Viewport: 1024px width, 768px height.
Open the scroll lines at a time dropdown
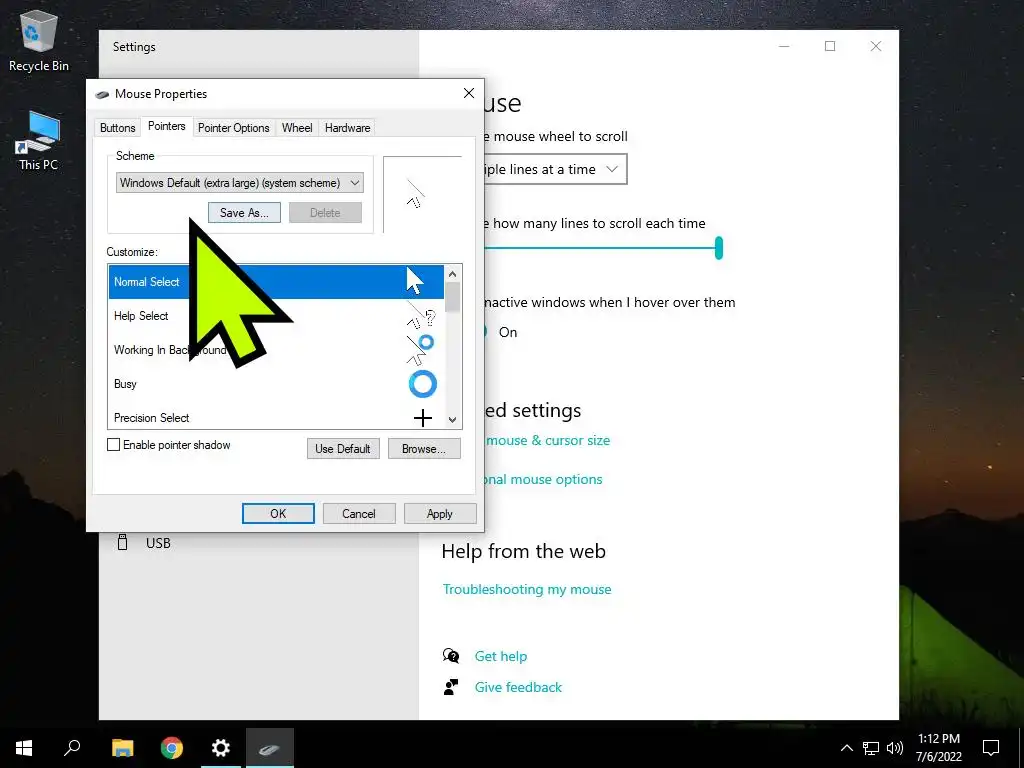click(x=555, y=169)
